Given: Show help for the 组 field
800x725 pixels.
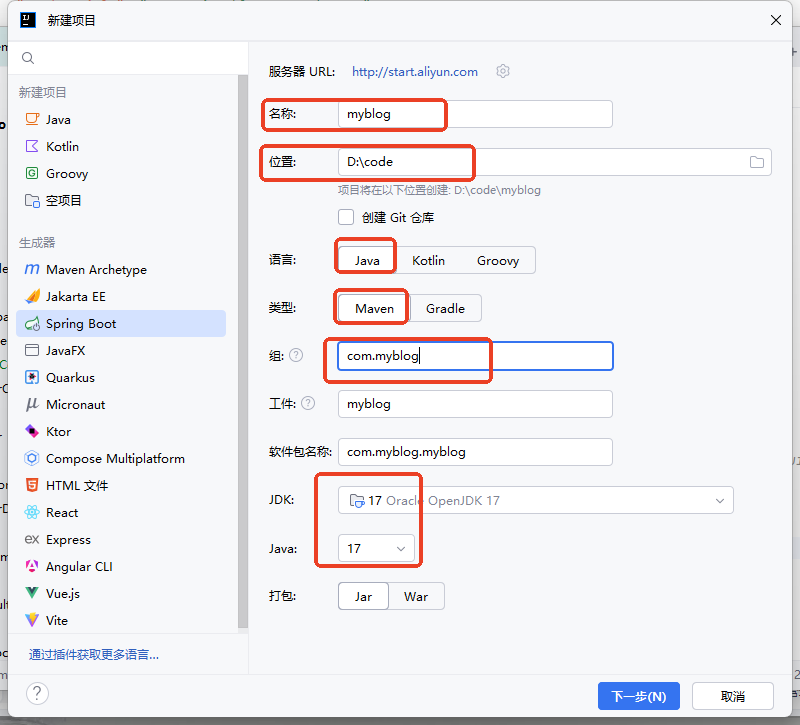Looking at the screenshot, I should pyautogui.click(x=296, y=355).
